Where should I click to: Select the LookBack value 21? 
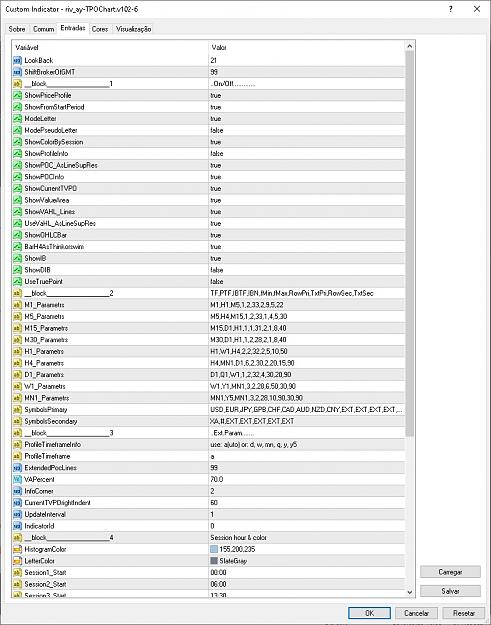click(x=214, y=61)
